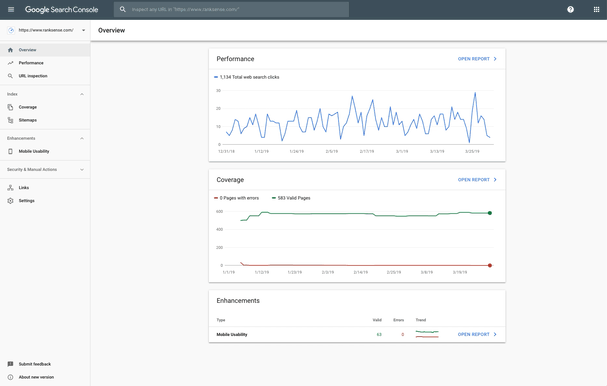
Task: Open the hamburger navigation menu
Action: pos(11,10)
